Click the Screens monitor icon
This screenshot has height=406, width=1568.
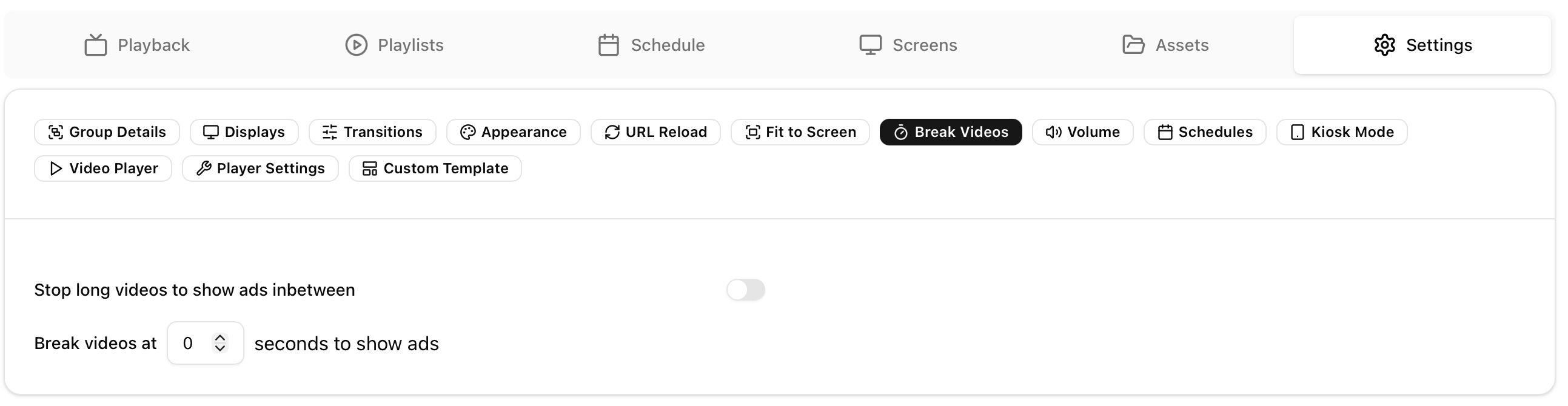coord(870,45)
